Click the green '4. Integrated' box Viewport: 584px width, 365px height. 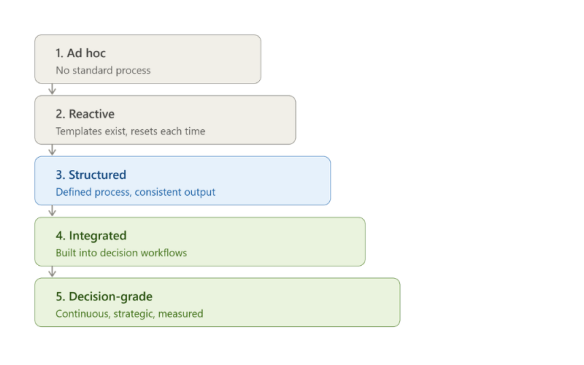200,241
